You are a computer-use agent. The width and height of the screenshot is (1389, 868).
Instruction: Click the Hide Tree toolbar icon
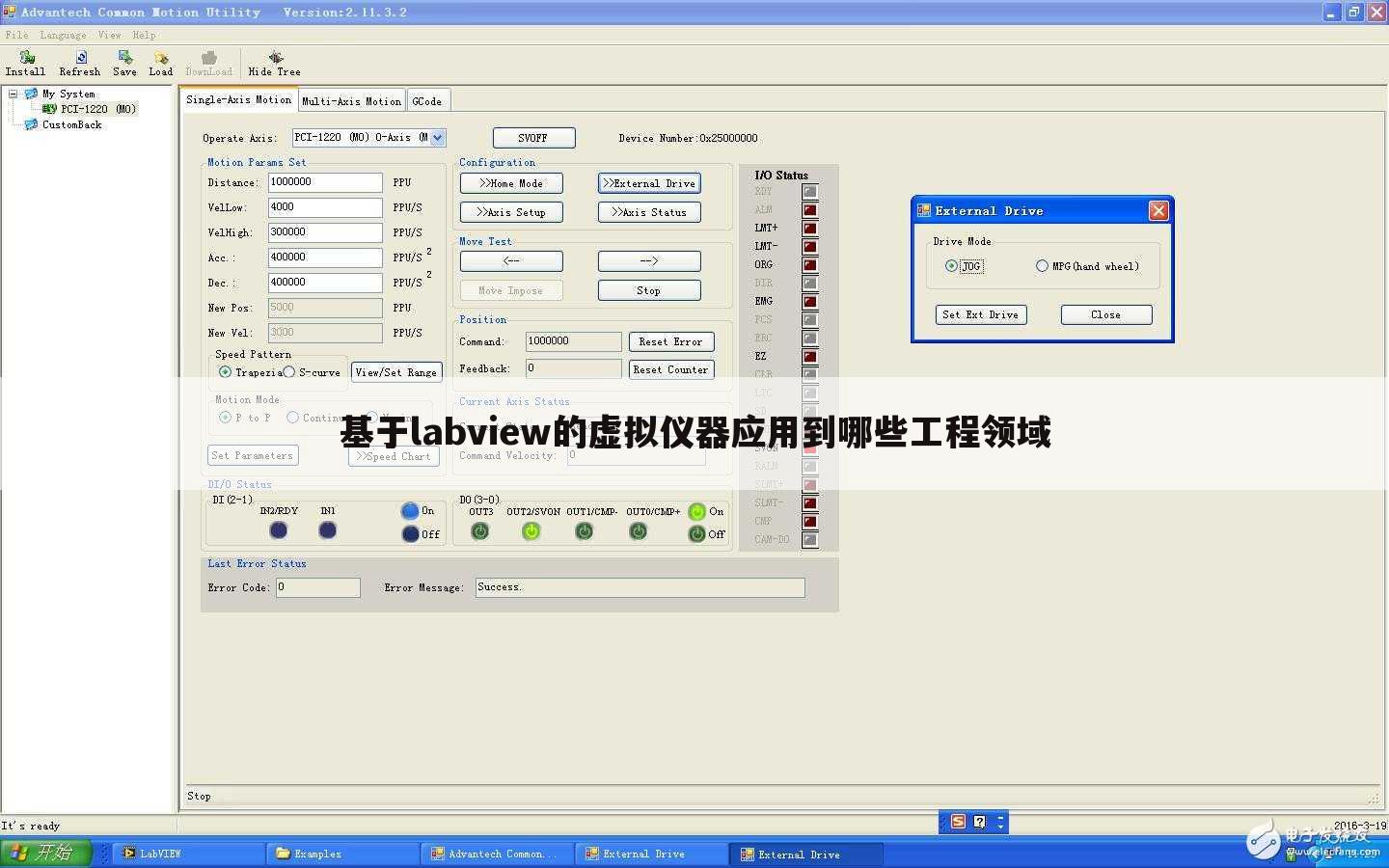(275, 64)
